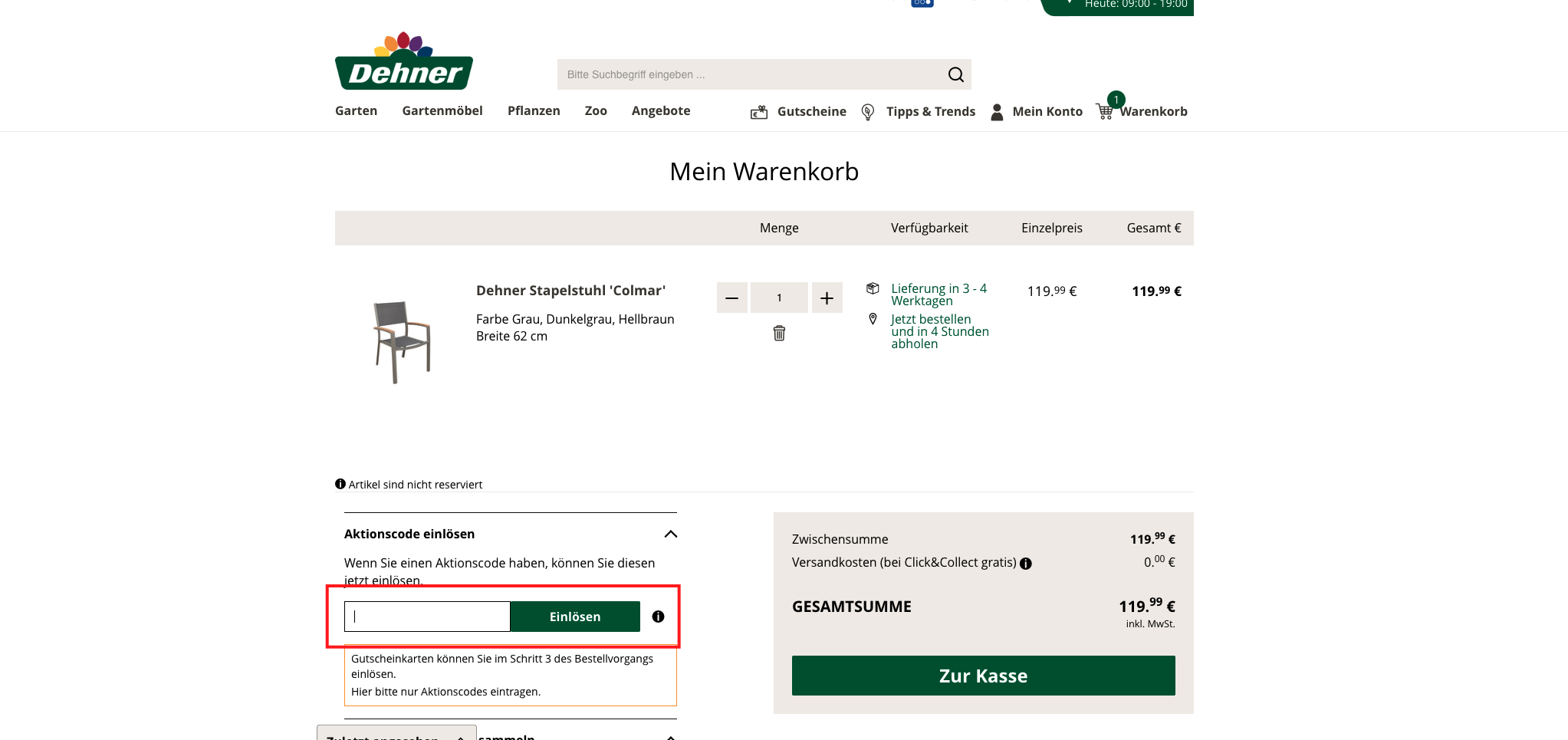Open the Gutscheine link
Screen dimensions: 1568x740
(812, 111)
